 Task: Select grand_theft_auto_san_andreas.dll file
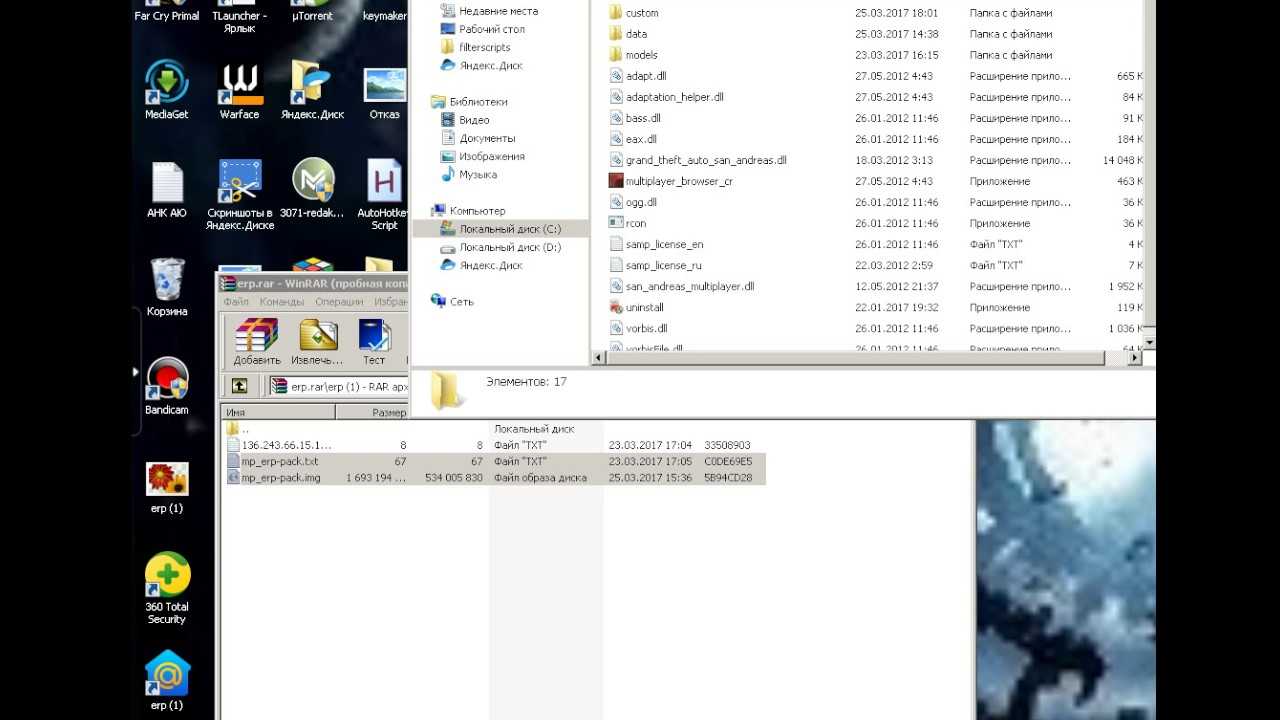698,160
